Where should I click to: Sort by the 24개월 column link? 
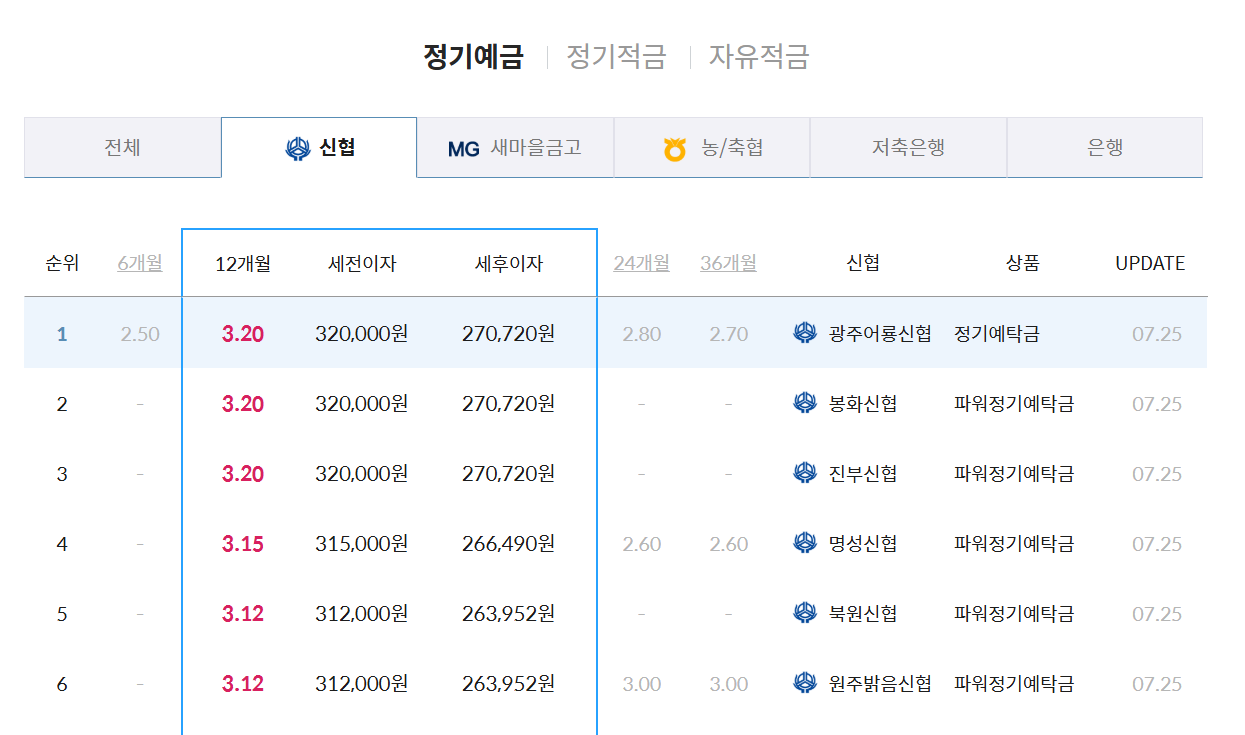pyautogui.click(x=642, y=263)
